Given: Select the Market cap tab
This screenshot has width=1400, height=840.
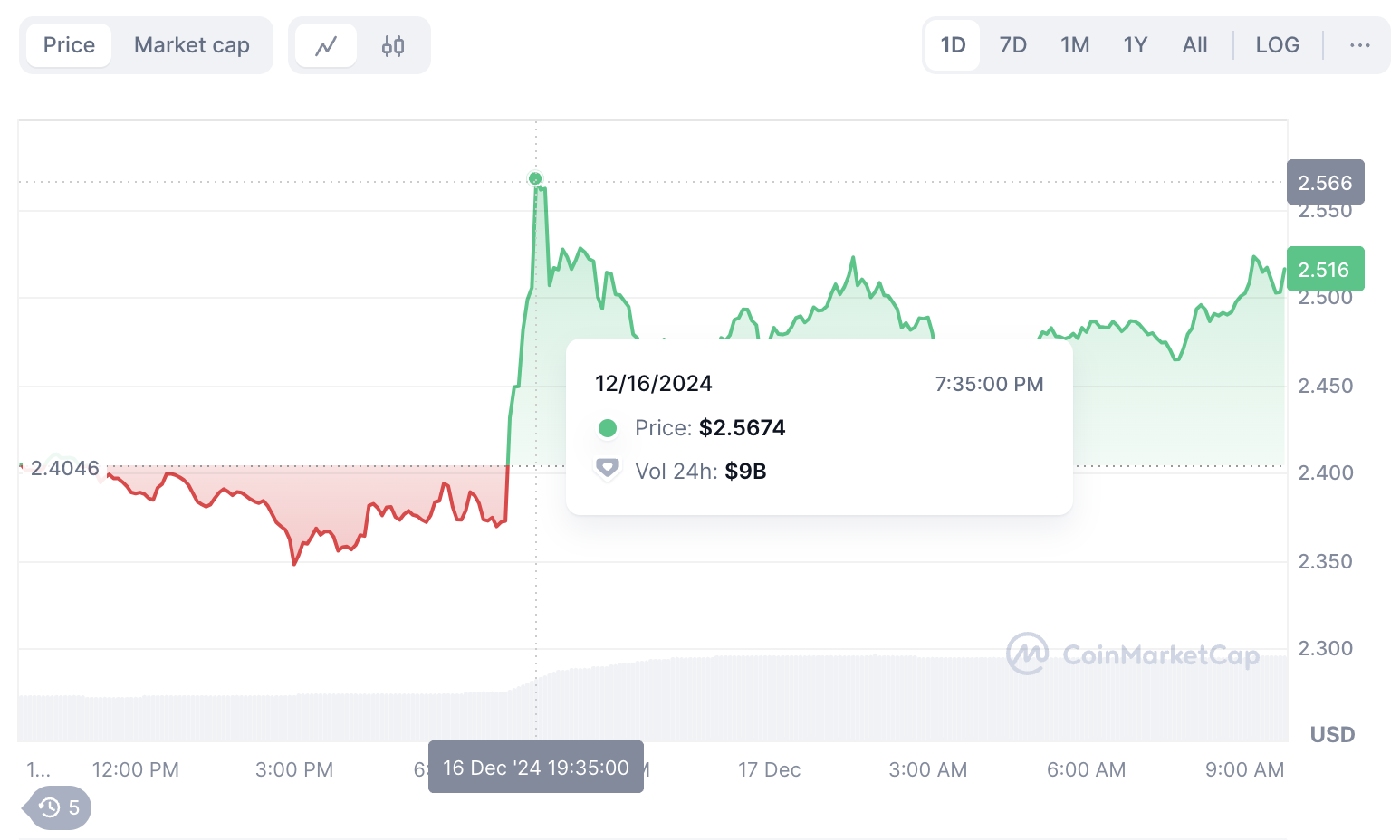Looking at the screenshot, I should [x=191, y=45].
